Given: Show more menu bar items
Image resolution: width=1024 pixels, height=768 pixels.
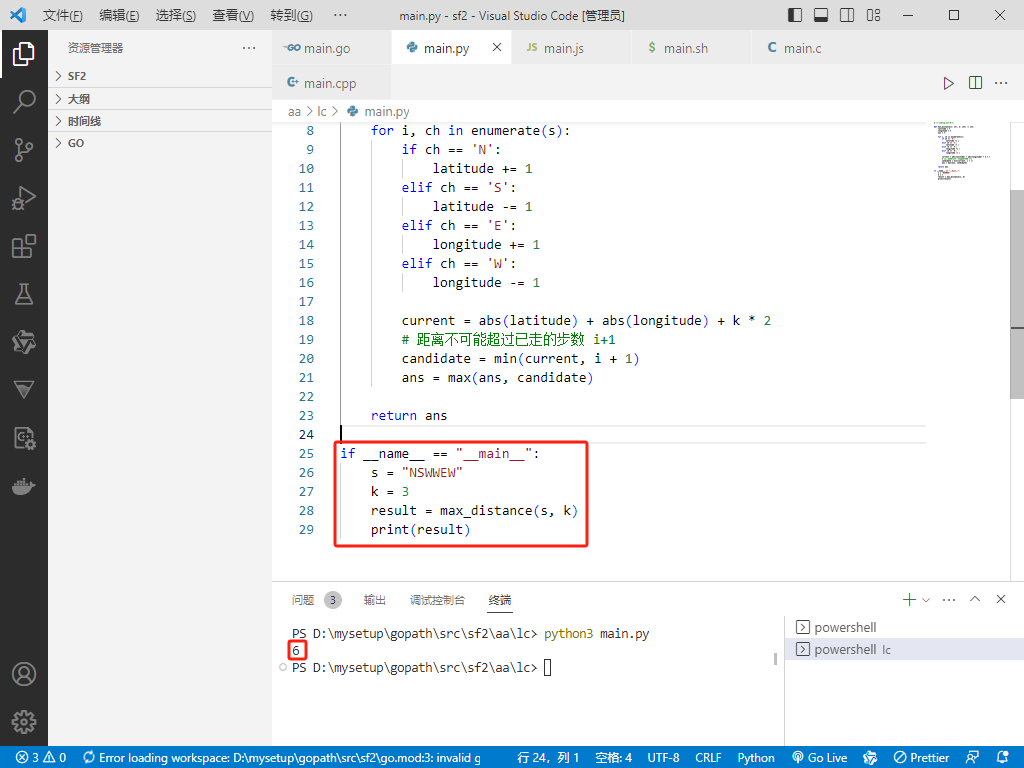Looking at the screenshot, I should pos(340,15).
